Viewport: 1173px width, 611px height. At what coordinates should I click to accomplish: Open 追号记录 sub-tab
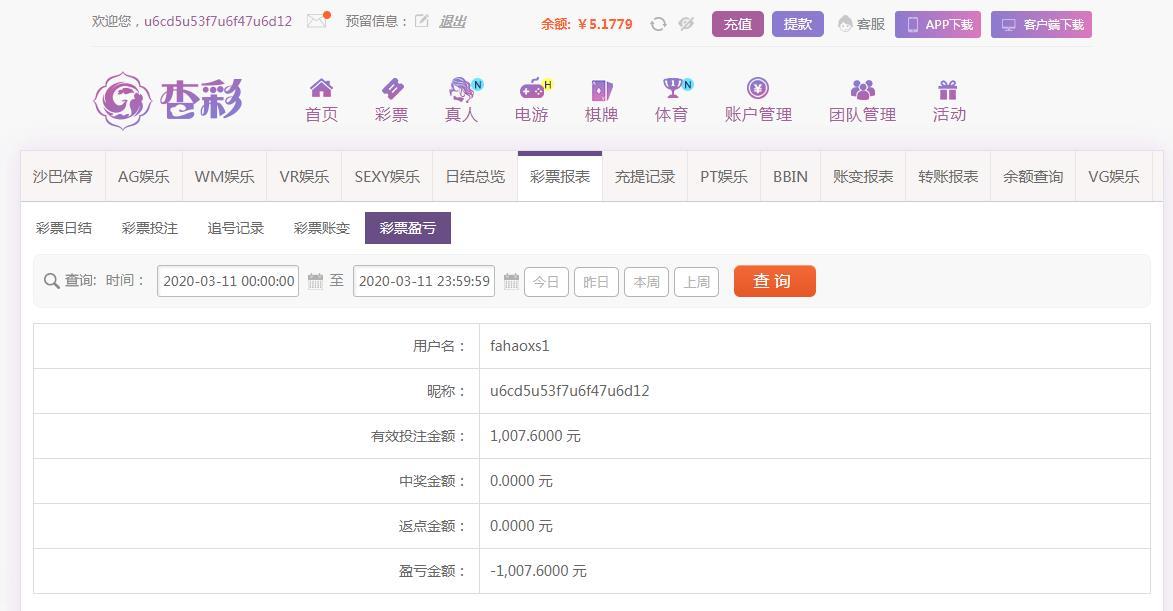[236, 228]
